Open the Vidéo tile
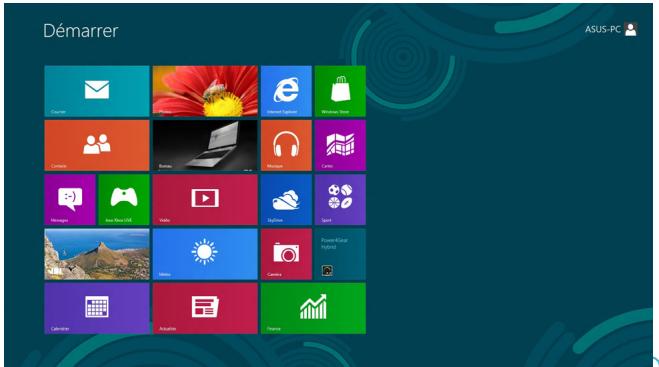The width and height of the screenshot is (659, 367). tap(205, 199)
